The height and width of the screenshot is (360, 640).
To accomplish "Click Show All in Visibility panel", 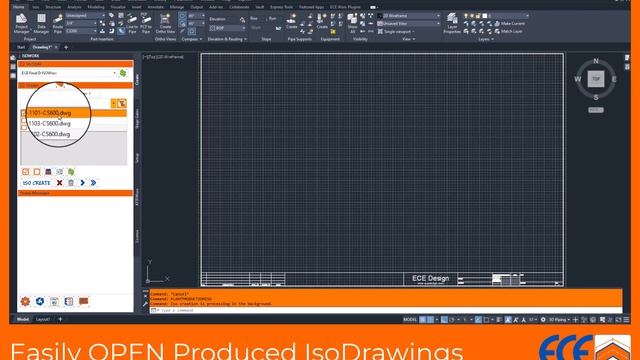I will coord(352,24).
